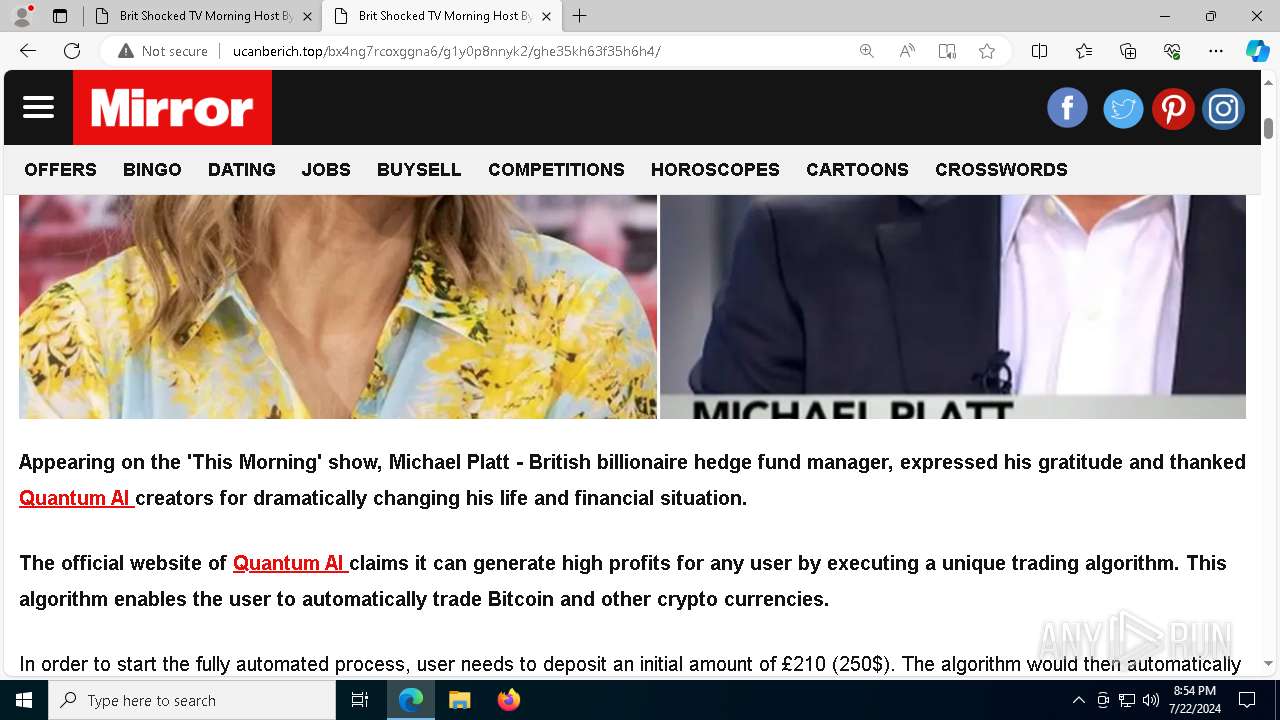Open the CROSSWORDS menu item
Image resolution: width=1280 pixels, height=720 pixels.
pyautogui.click(x=1001, y=170)
